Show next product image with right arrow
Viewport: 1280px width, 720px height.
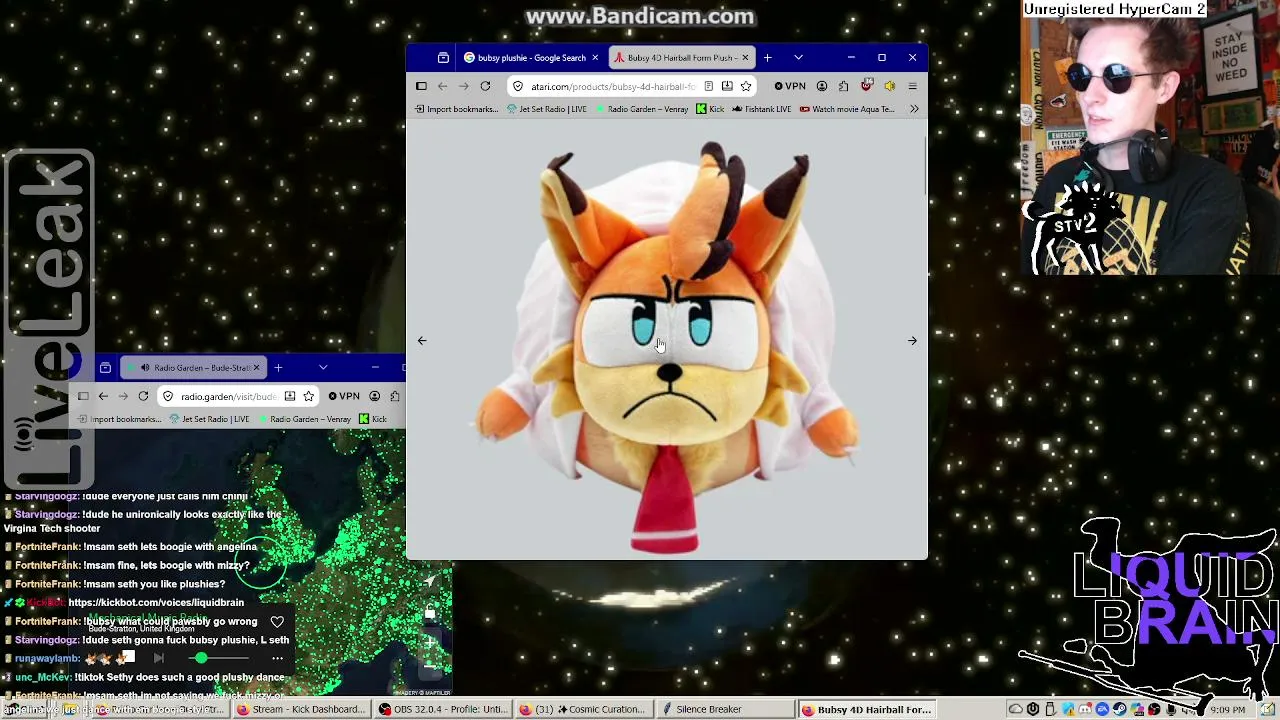click(x=912, y=341)
